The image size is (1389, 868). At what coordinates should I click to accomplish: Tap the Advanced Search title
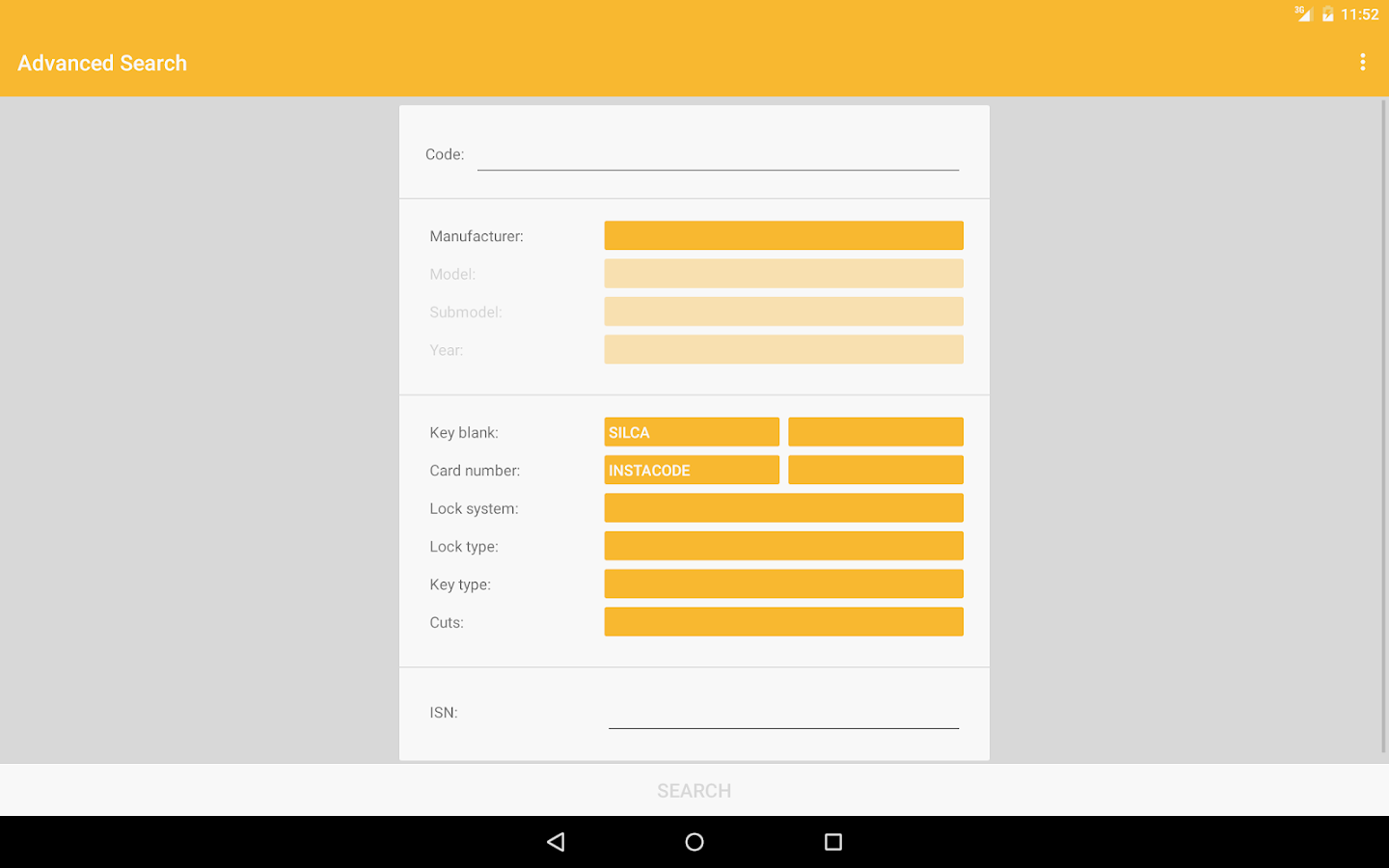pyautogui.click(x=101, y=63)
